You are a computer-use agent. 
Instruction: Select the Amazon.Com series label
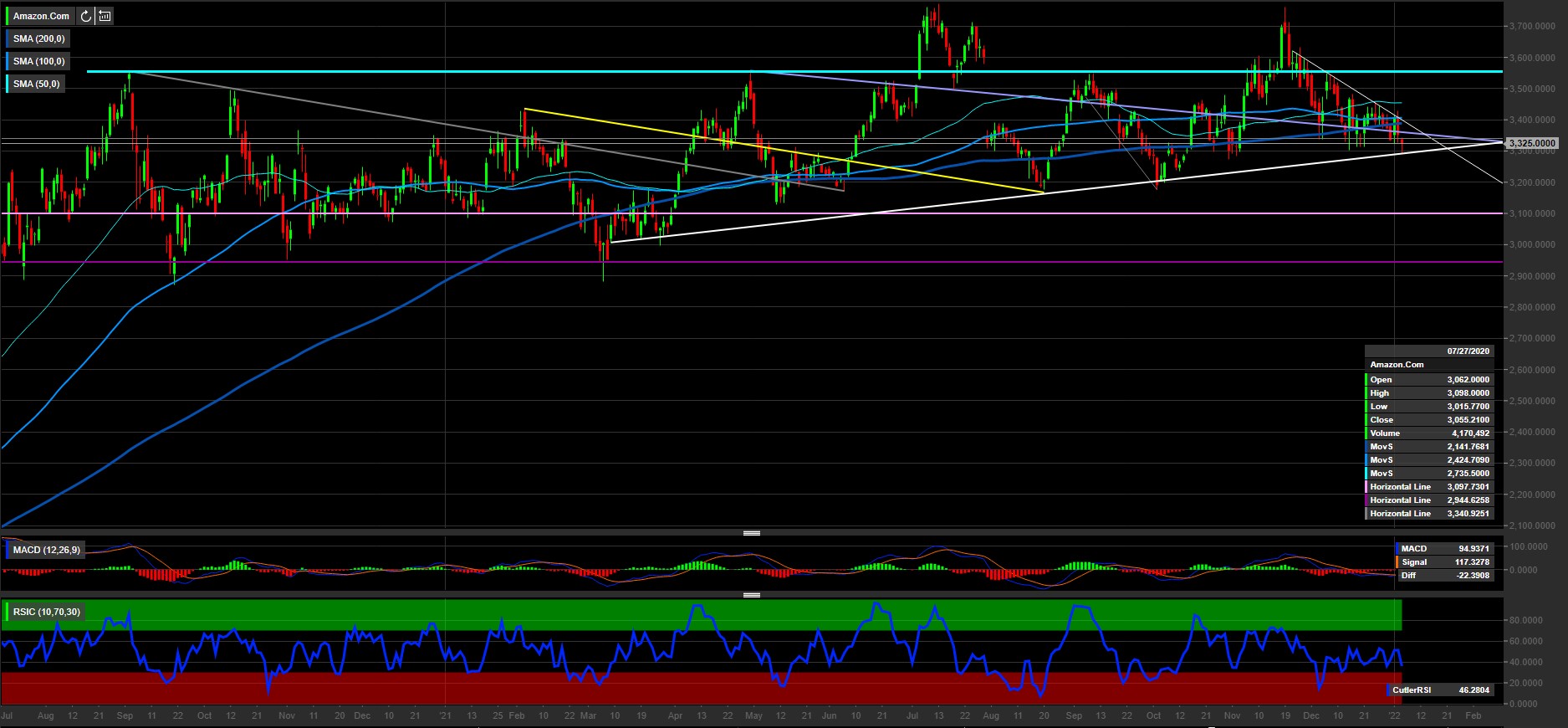41,16
